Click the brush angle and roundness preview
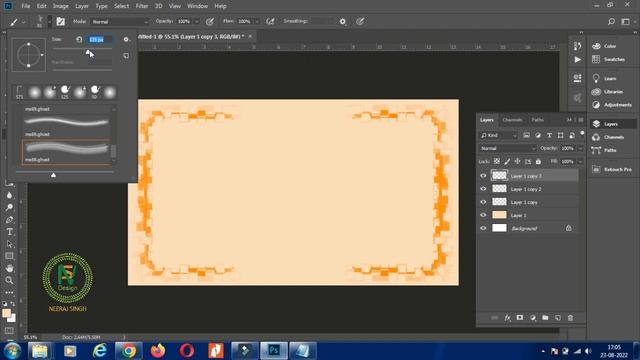This screenshot has width=640, height=360. click(29, 55)
